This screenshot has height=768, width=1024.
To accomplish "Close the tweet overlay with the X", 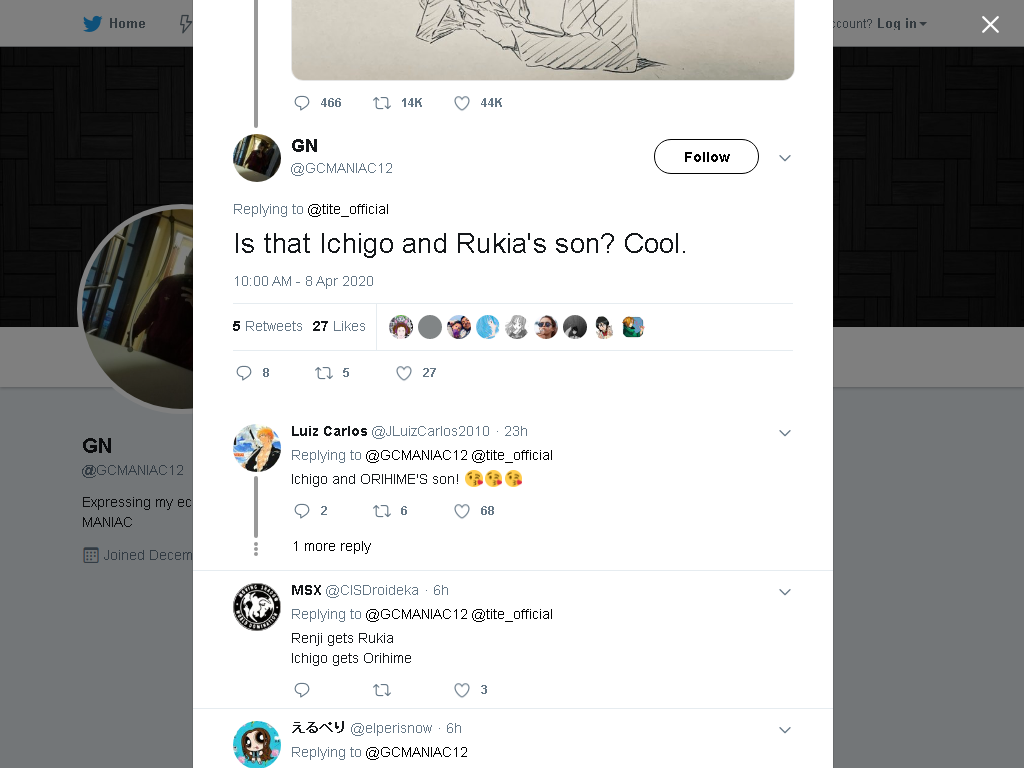I will click(990, 24).
